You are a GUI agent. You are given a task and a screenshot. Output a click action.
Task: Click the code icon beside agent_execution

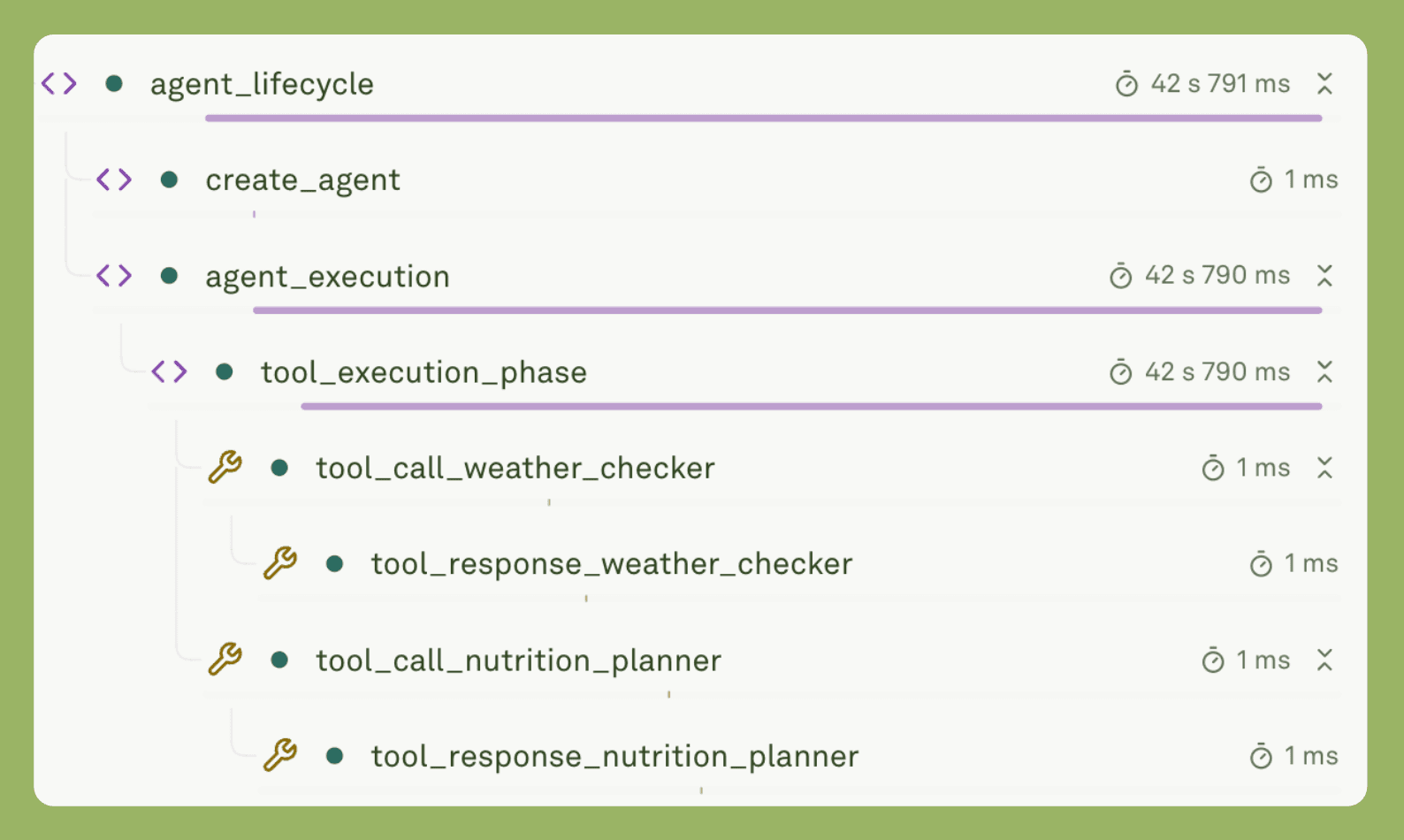(114, 276)
